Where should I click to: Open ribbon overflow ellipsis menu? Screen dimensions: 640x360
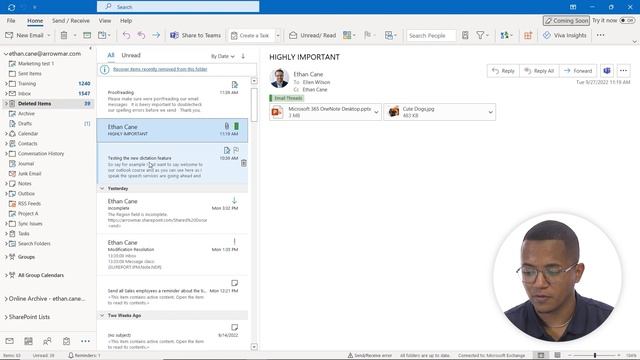coord(600,36)
